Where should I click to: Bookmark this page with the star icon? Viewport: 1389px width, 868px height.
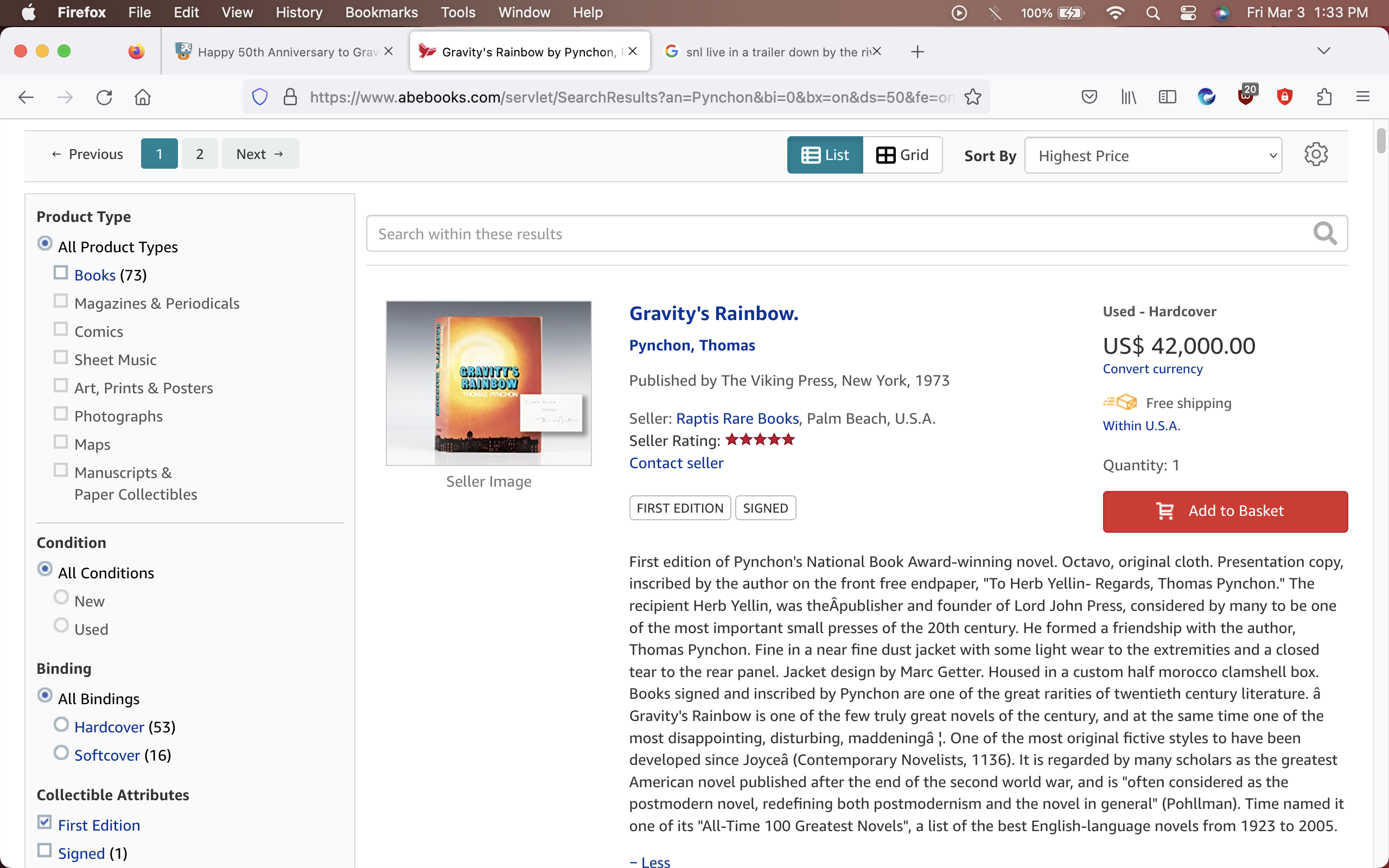coord(973,97)
